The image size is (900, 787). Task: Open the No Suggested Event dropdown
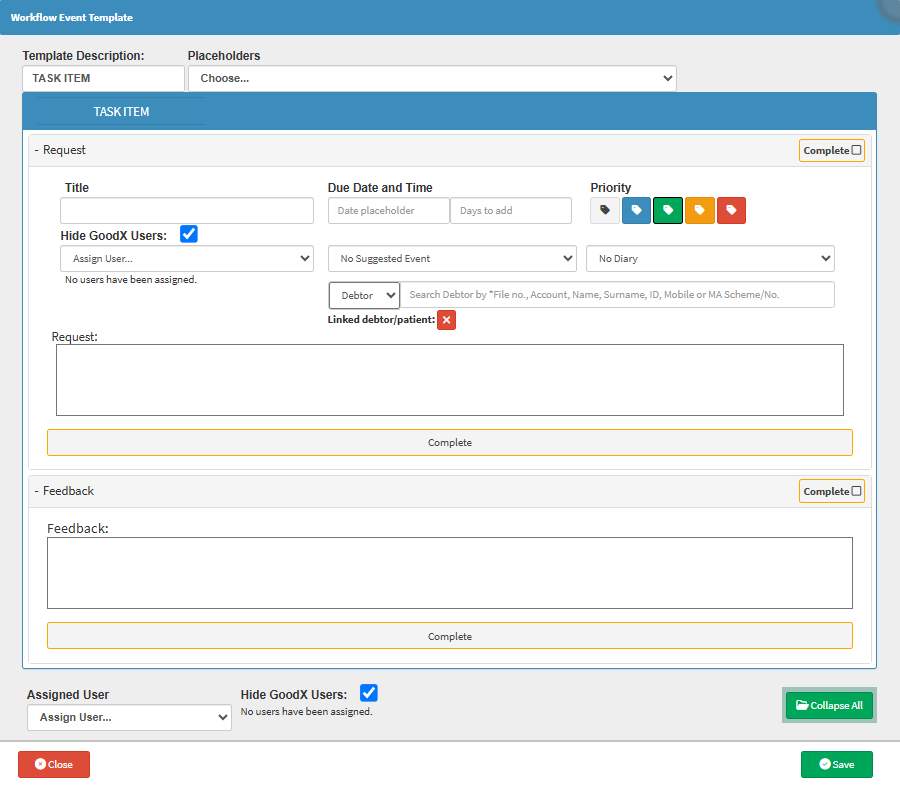(x=452, y=259)
